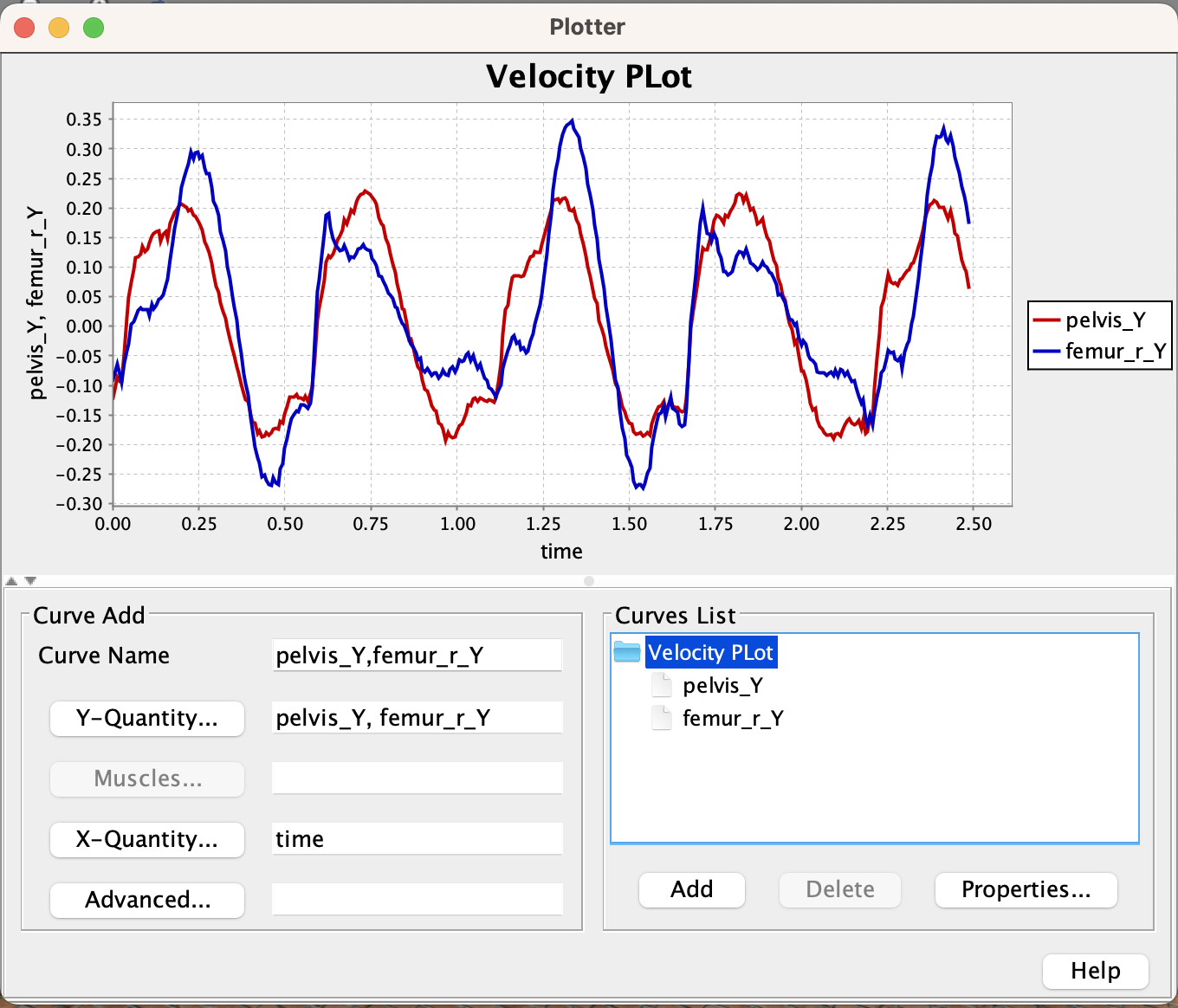Image resolution: width=1178 pixels, height=1008 pixels.
Task: Click the Curves List panel title
Action: [x=676, y=616]
